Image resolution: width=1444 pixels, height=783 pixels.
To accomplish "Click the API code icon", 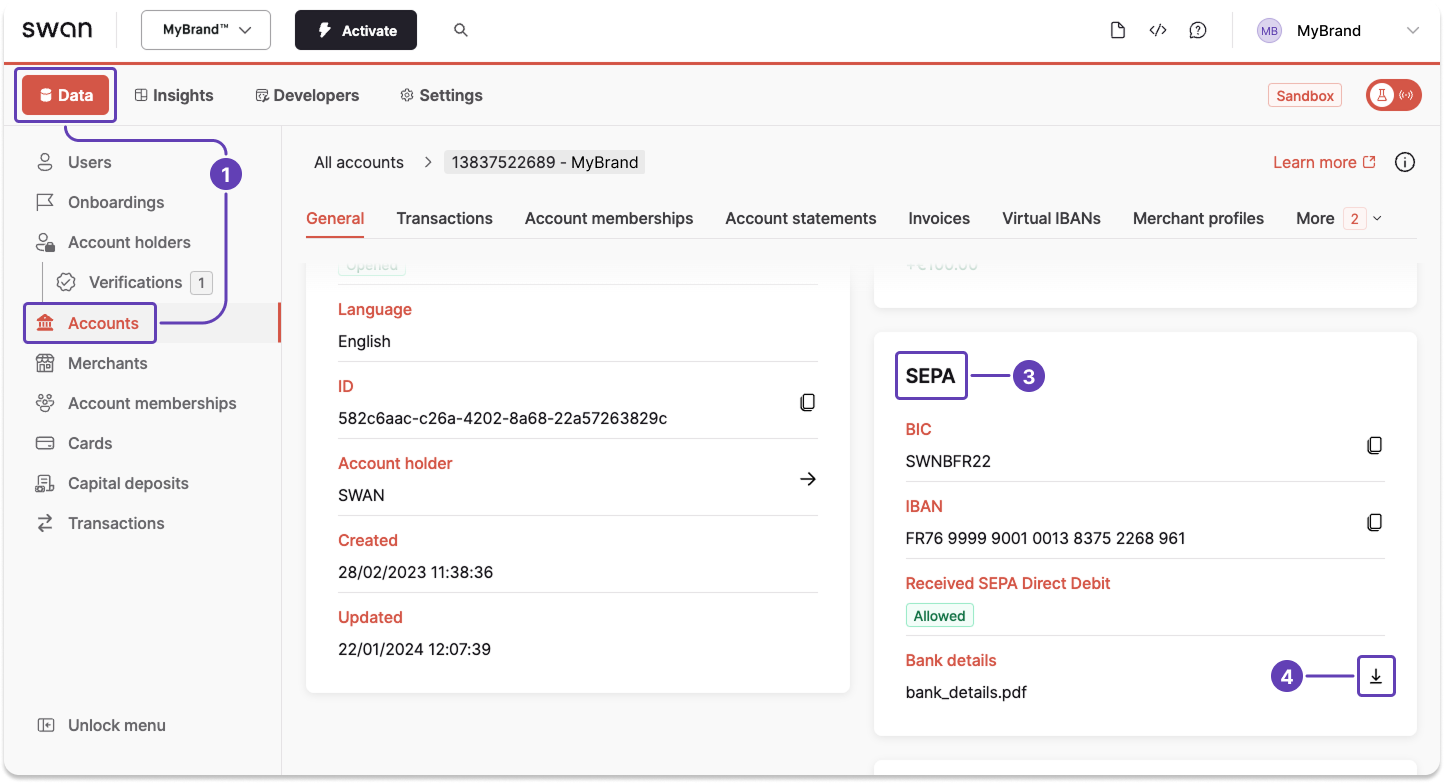I will click(1158, 30).
